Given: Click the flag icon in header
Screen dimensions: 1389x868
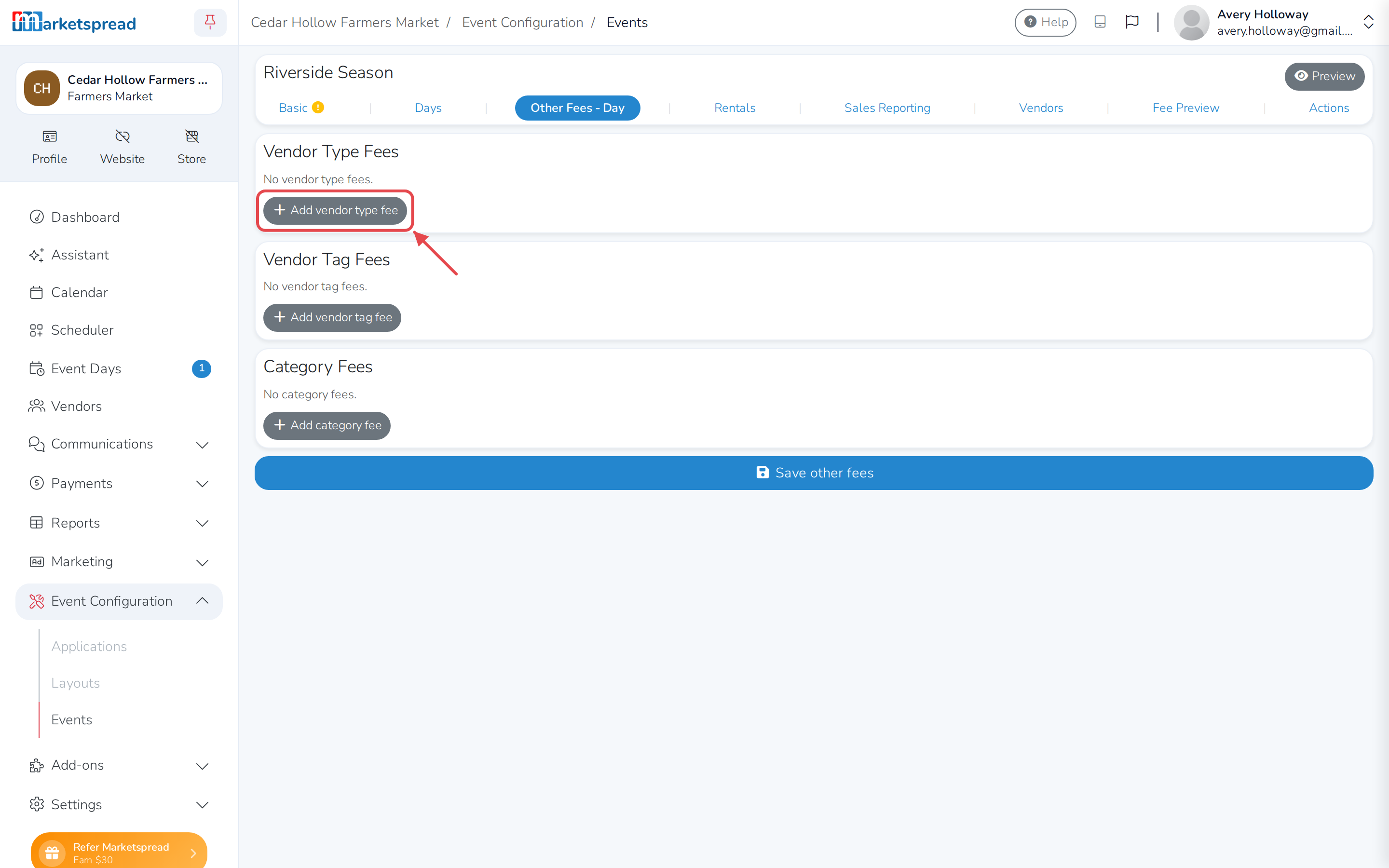Looking at the screenshot, I should 1132,22.
